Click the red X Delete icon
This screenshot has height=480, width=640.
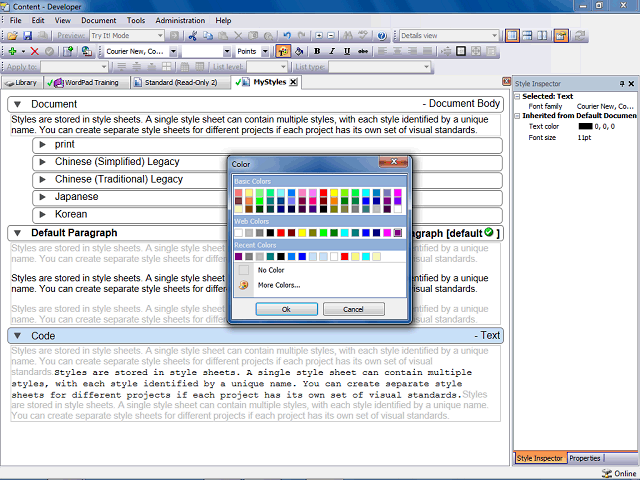(x=35, y=51)
